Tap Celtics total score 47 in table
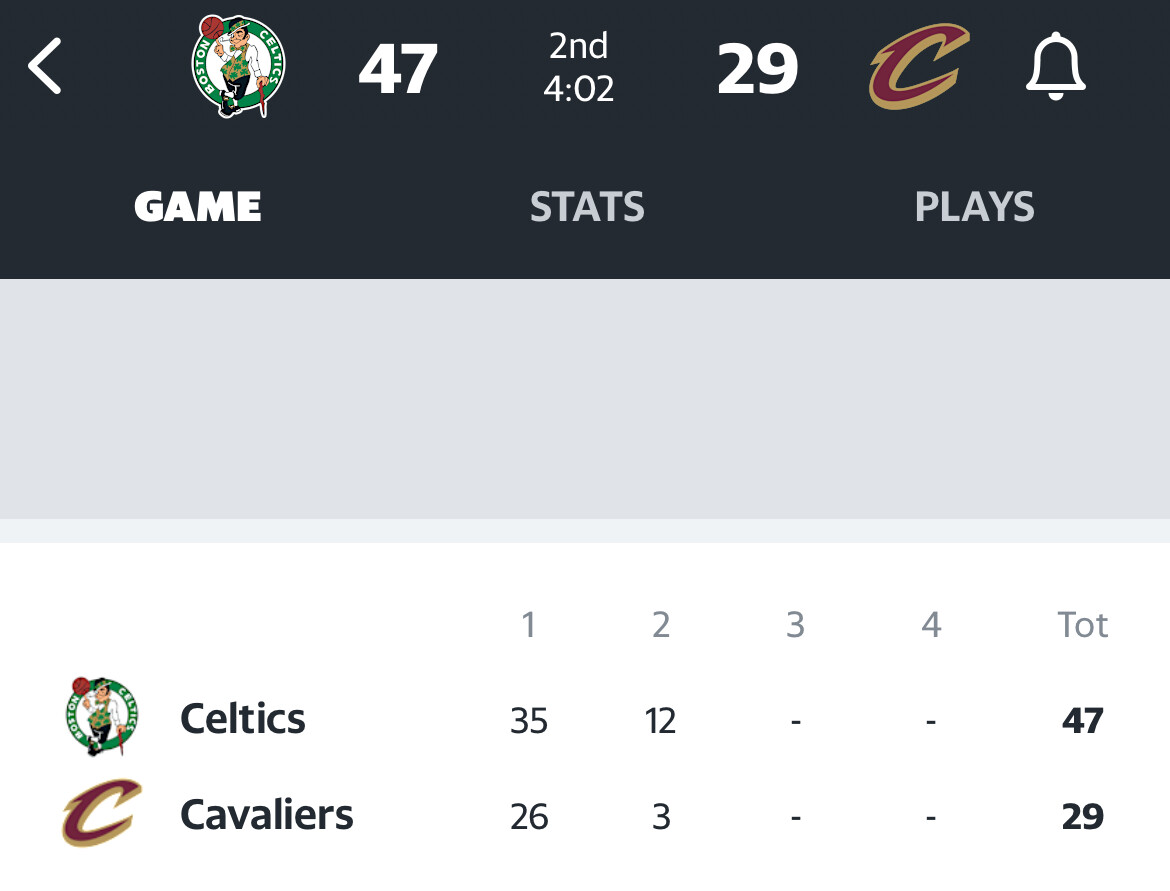Viewport: 1170px width, 891px height. pos(1082,721)
